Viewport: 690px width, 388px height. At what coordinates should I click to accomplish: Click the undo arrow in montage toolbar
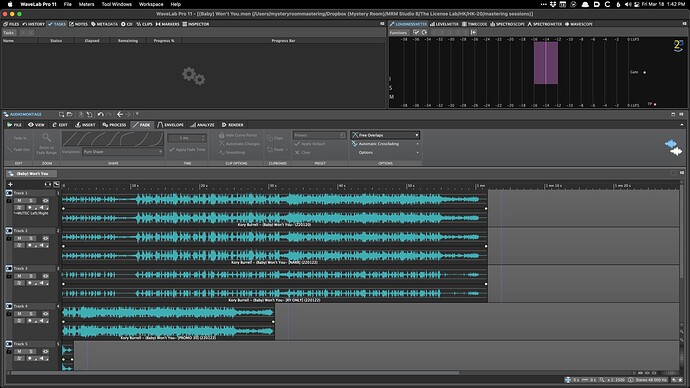[x=100, y=114]
